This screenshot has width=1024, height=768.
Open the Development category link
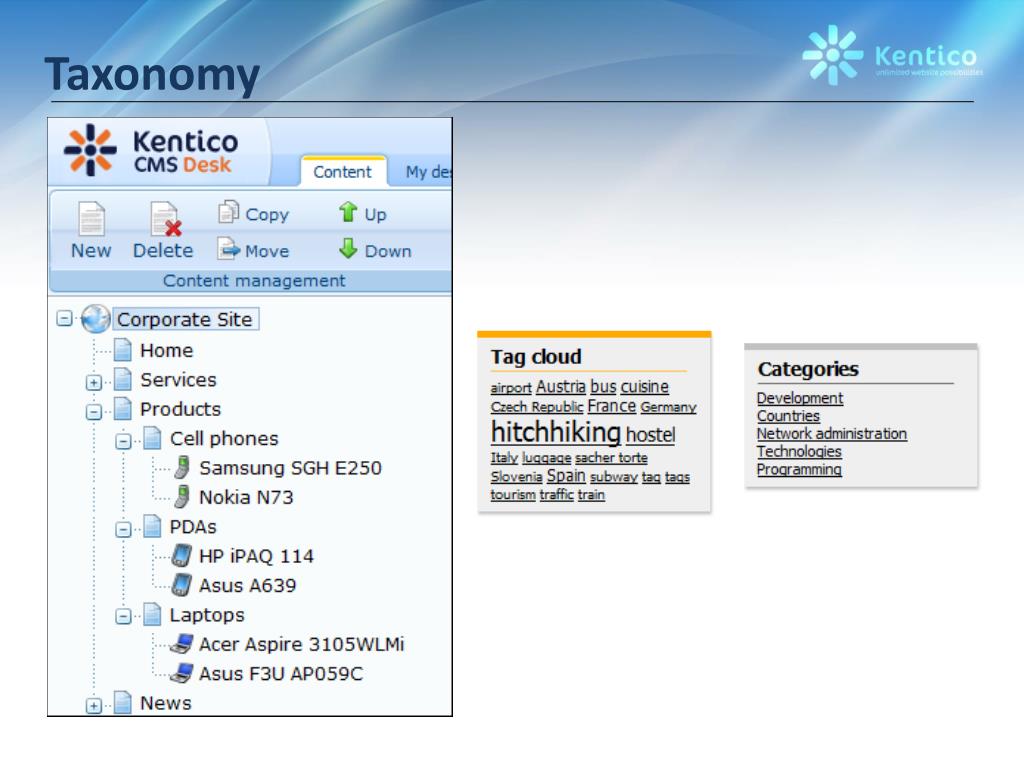pos(800,398)
